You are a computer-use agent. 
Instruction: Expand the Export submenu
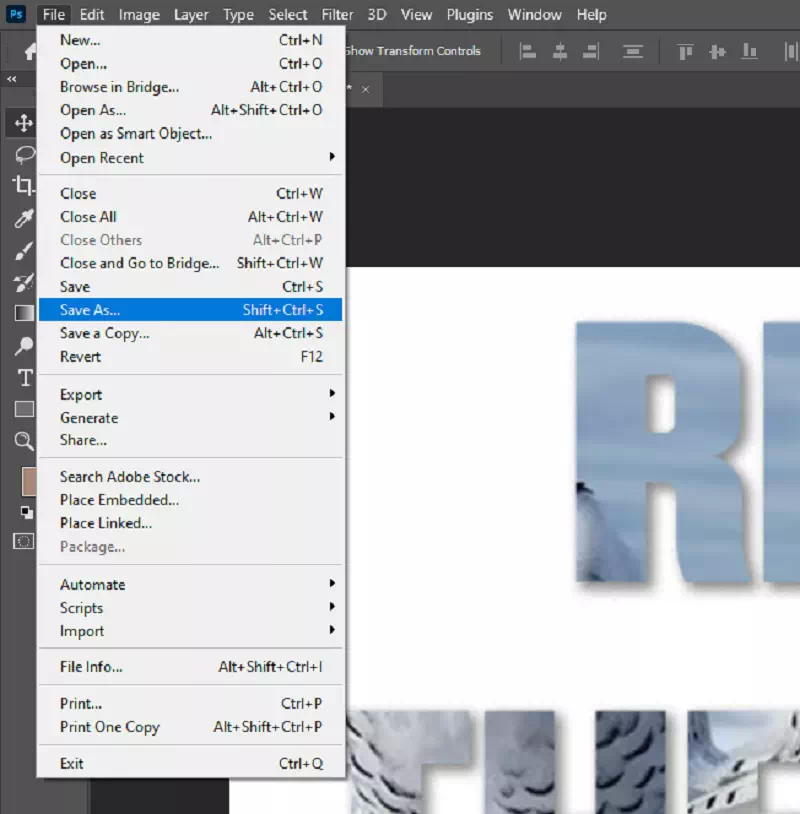pos(191,395)
